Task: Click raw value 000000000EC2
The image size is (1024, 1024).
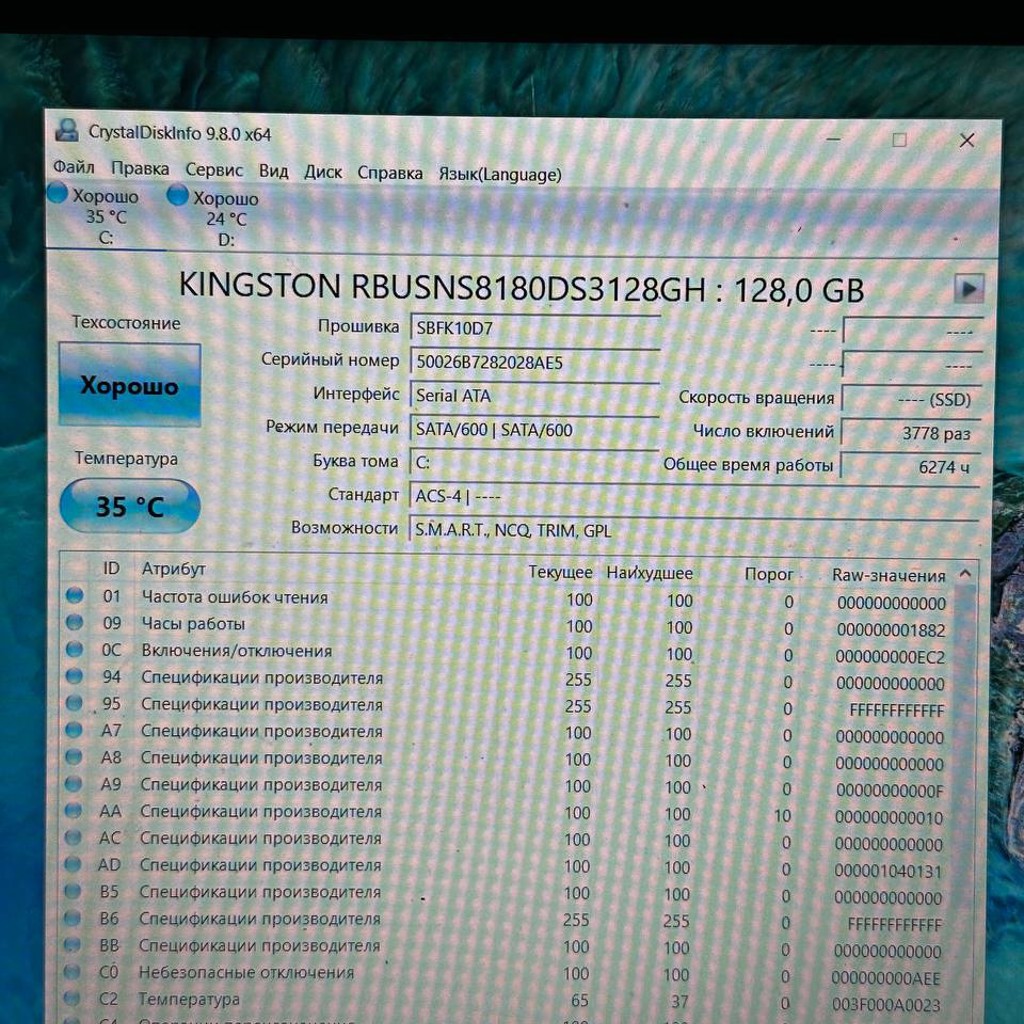Action: click(890, 657)
